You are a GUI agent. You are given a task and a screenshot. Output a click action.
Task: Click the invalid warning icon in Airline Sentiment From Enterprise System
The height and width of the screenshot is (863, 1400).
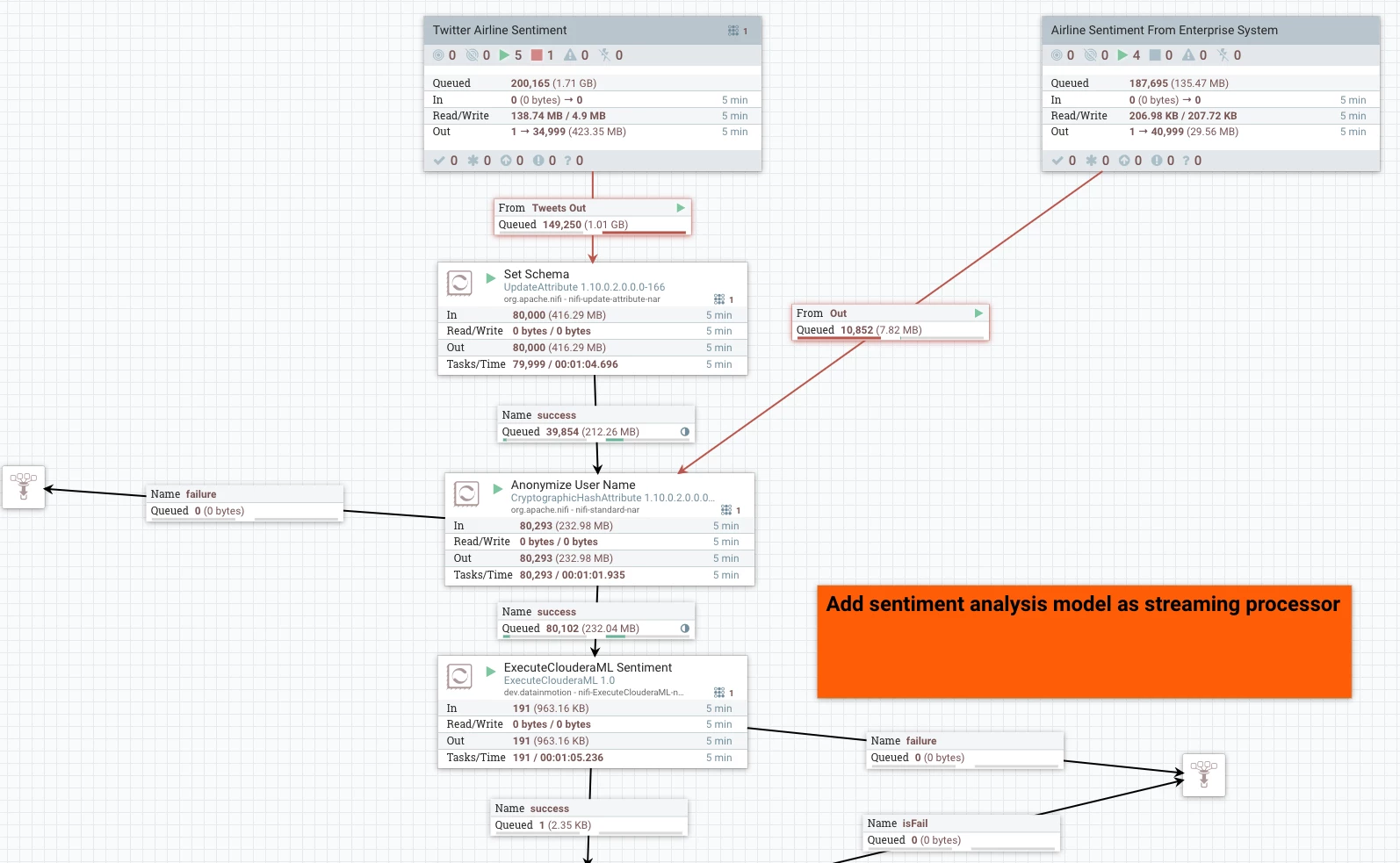(1188, 55)
